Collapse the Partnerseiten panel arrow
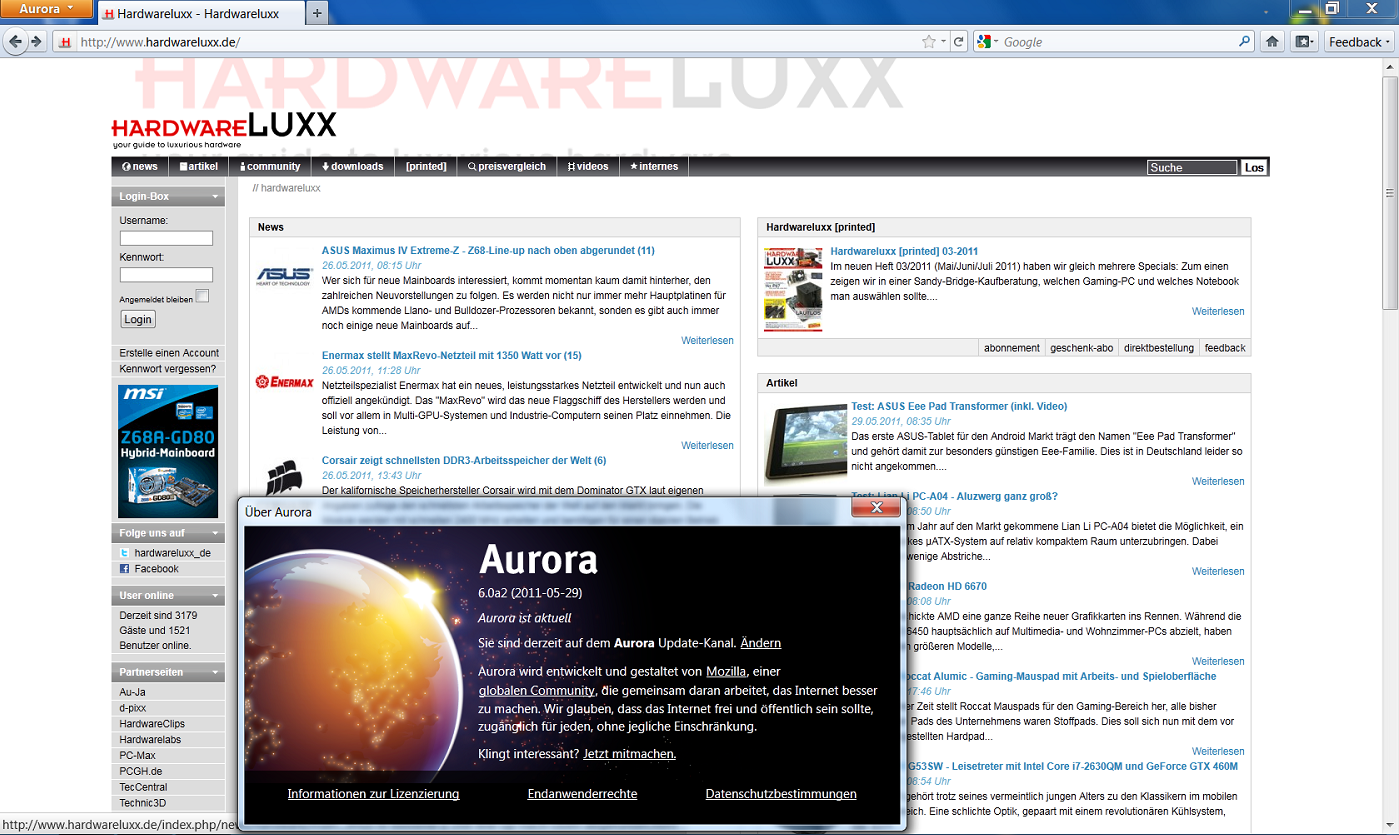The height and width of the screenshot is (835, 1399). [x=215, y=673]
